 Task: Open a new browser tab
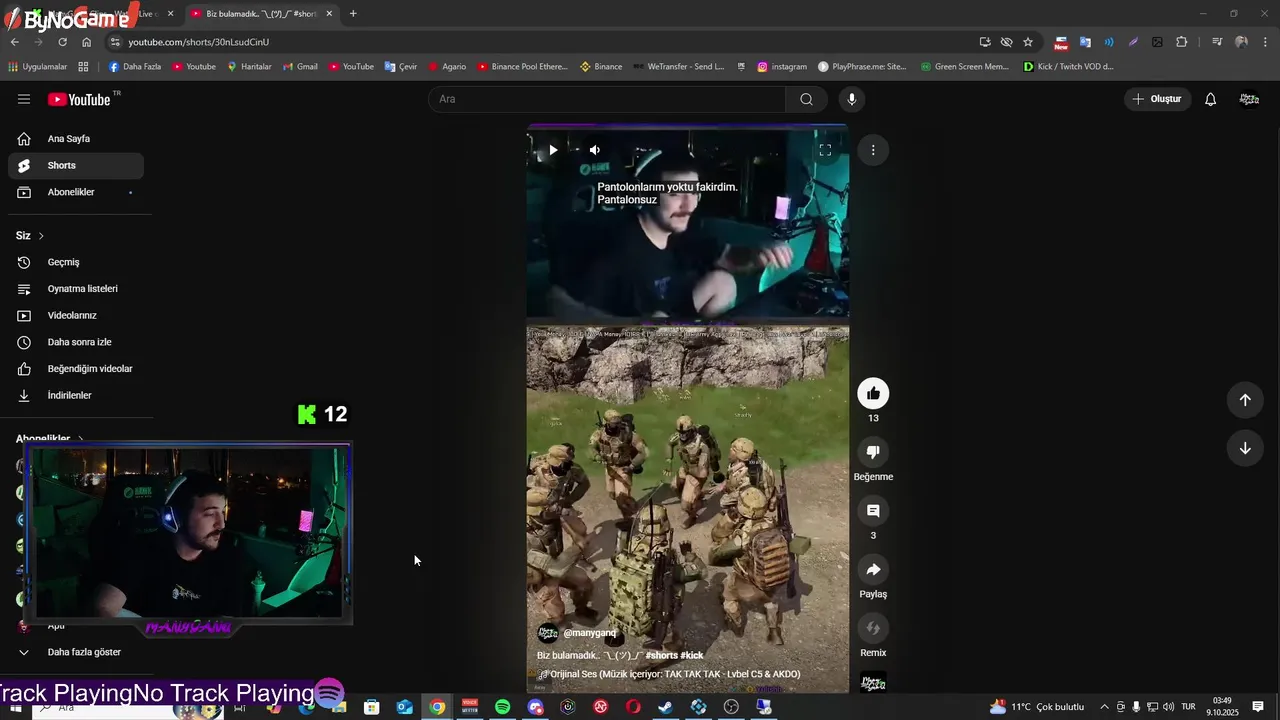(353, 14)
